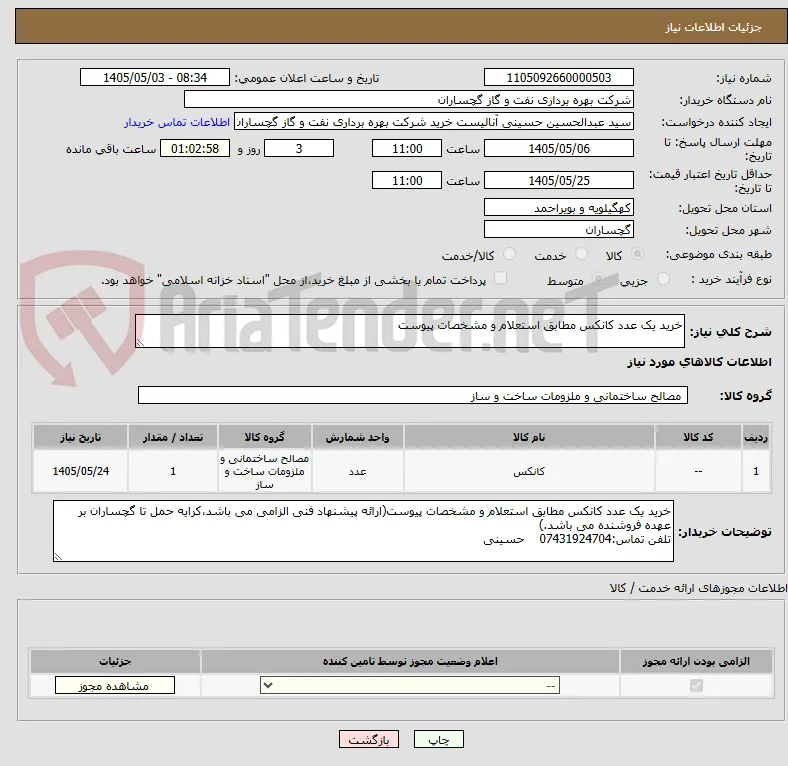
Task: Click the response deadline date 1405/05/06
Action: click(x=559, y=149)
